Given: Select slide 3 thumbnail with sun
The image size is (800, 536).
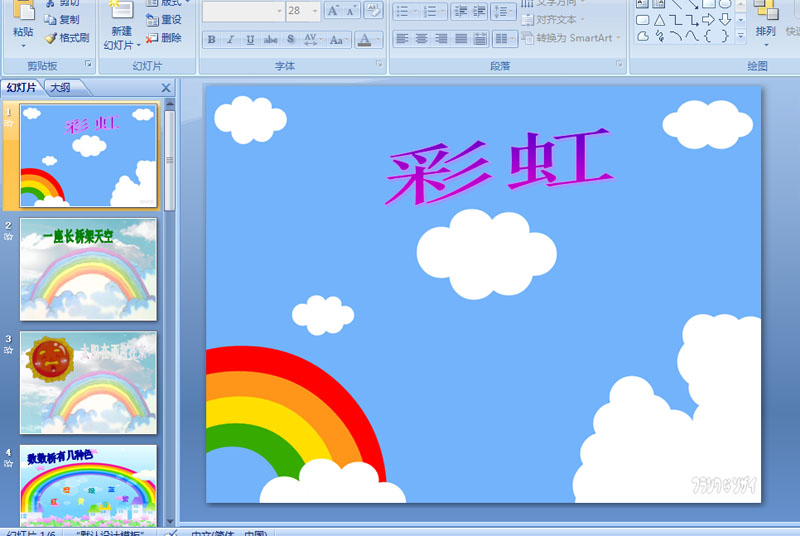Looking at the screenshot, I should click(x=88, y=382).
